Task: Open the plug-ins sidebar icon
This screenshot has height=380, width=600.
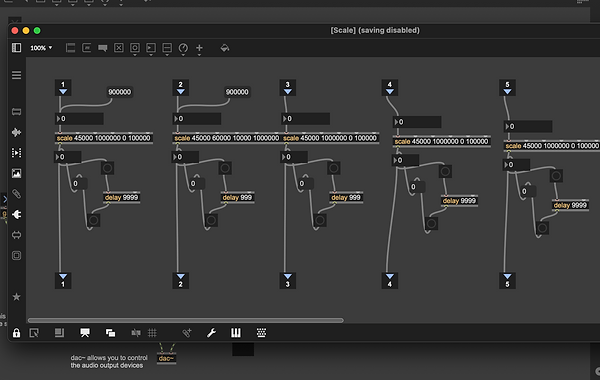Action: 16,215
